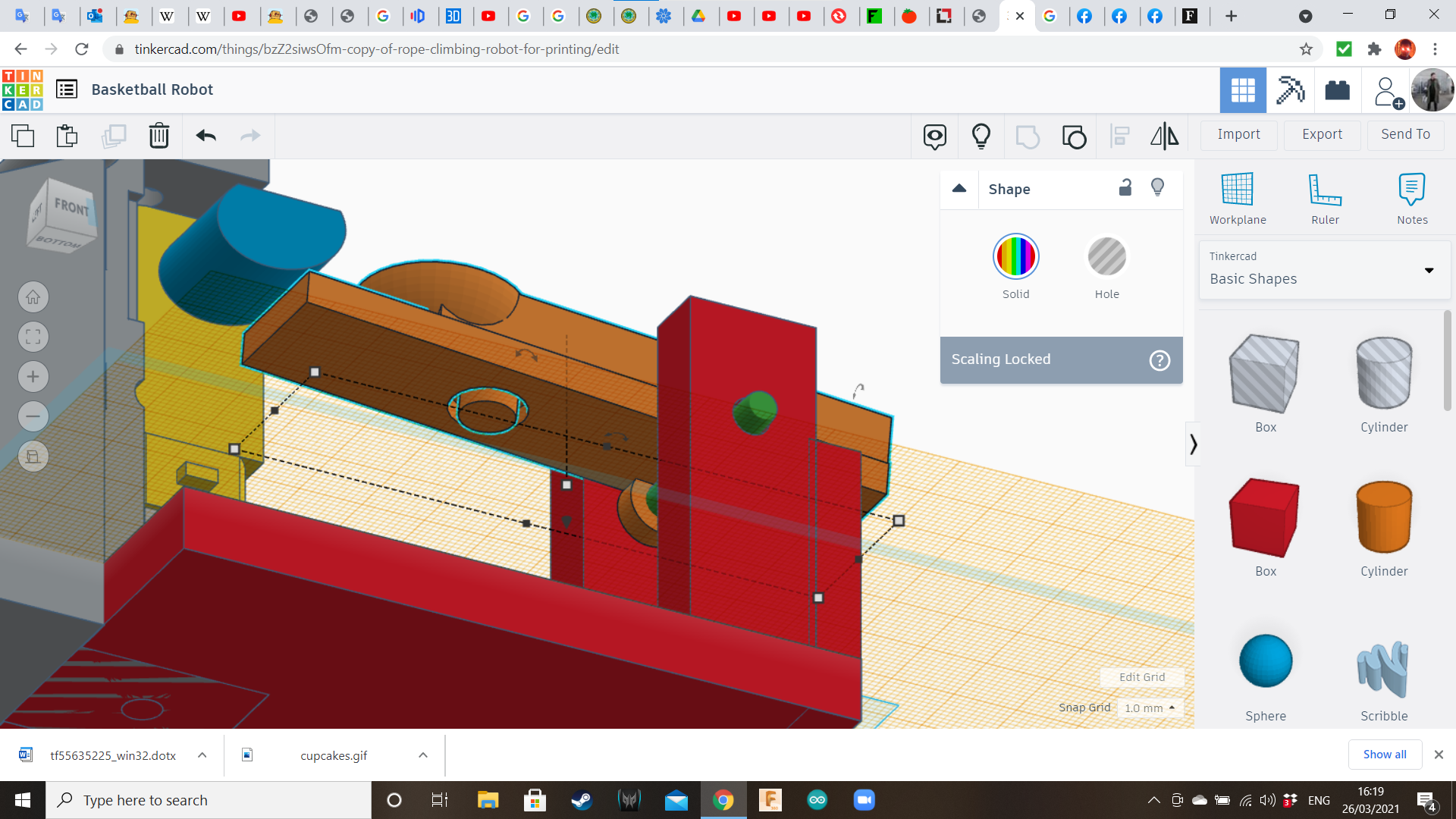The width and height of the screenshot is (1456, 819).
Task: Click the Show all shapes button
Action: pyautogui.click(x=1385, y=754)
